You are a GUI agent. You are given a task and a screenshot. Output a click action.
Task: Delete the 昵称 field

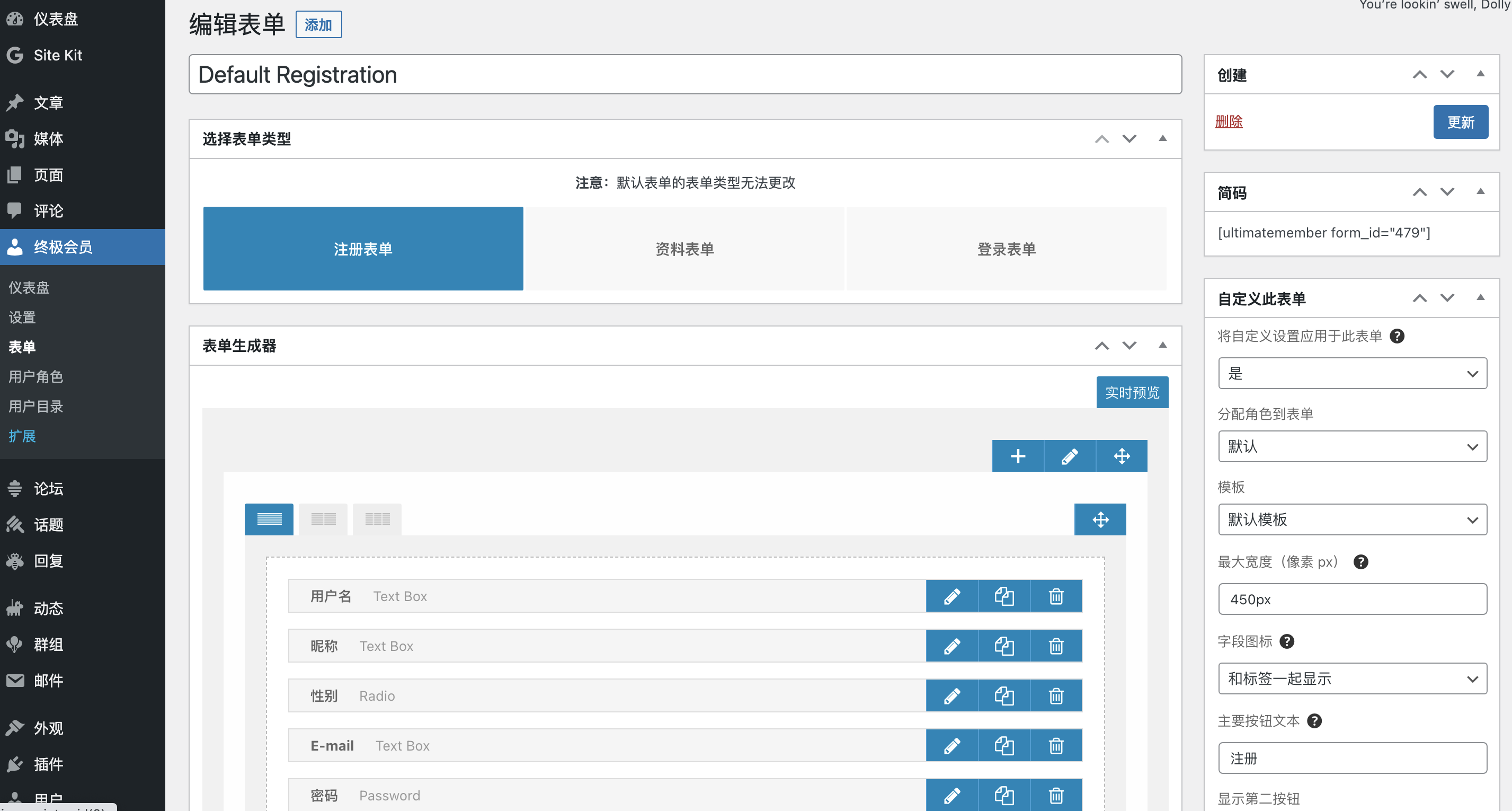[1056, 646]
